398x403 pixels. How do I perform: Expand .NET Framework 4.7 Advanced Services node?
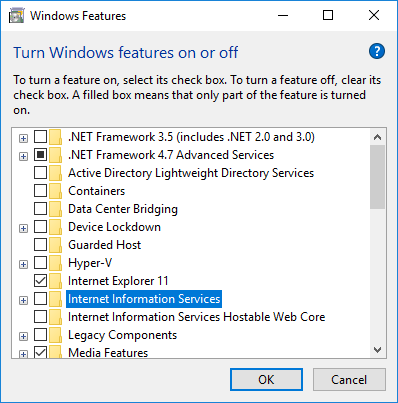23,156
